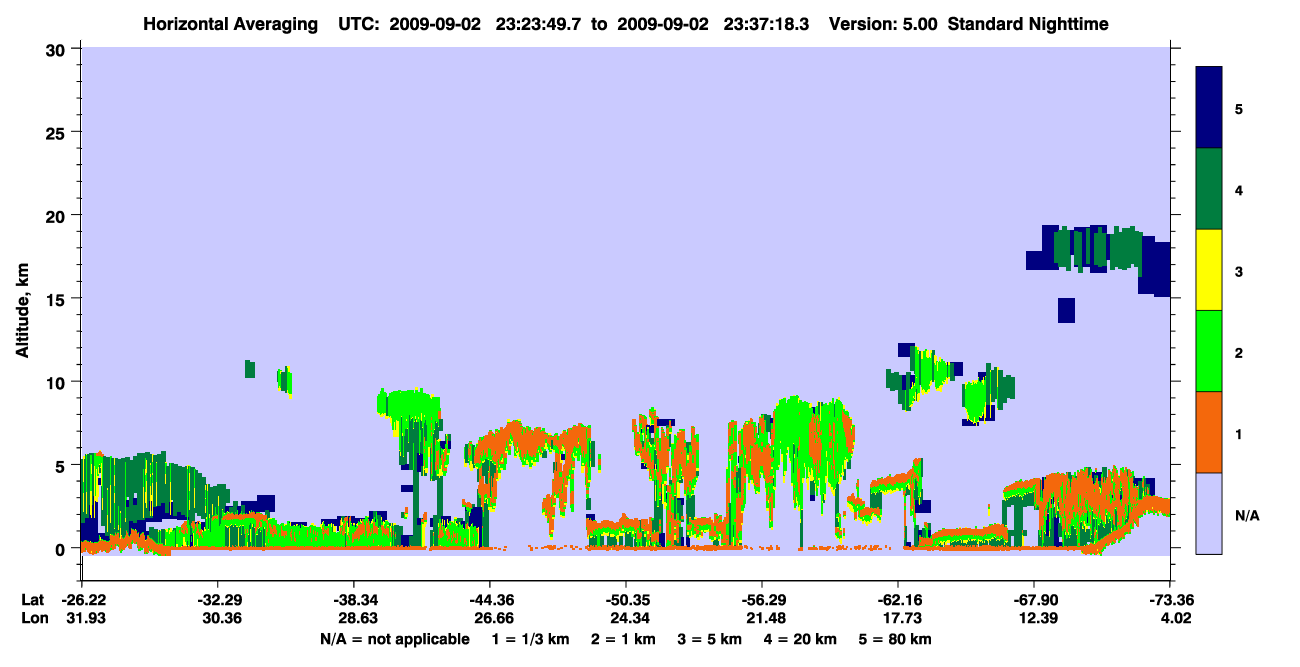Click the latitude value -32.29
Screen dimensions: 1300x667
217,600
